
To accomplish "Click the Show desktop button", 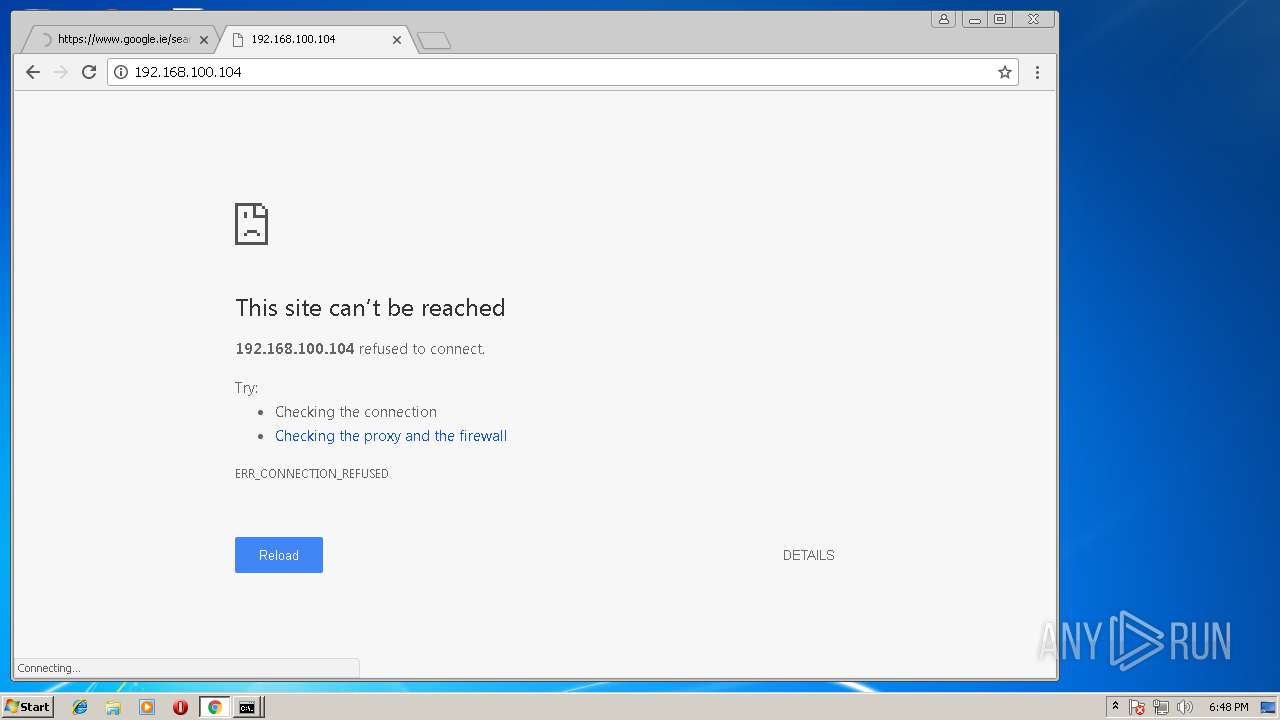I will (1269, 707).
